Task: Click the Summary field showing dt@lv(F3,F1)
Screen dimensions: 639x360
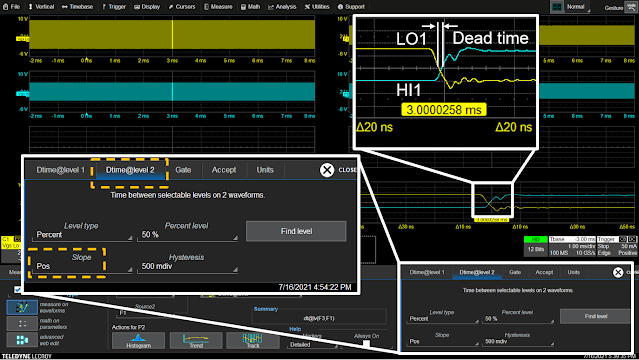Action: (319, 318)
